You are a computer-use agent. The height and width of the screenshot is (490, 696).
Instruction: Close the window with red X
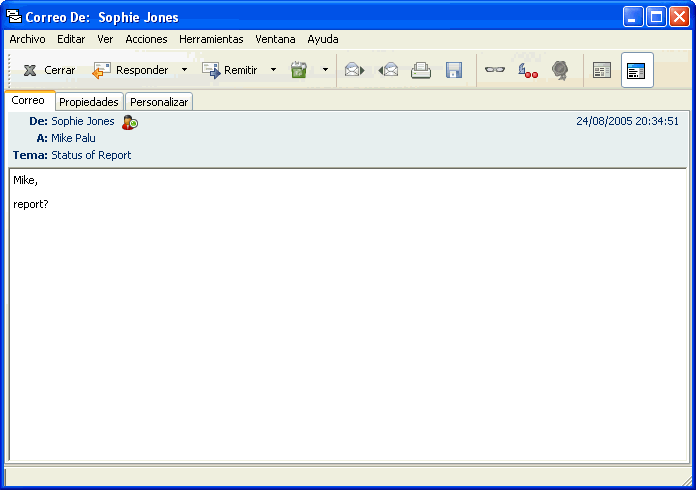tap(679, 17)
